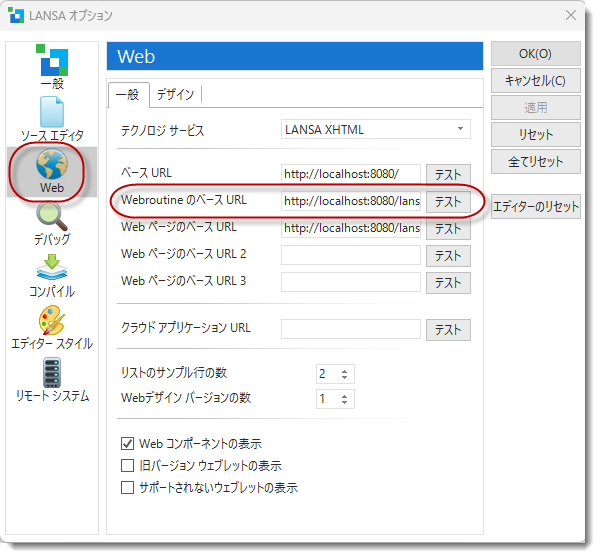
Task: Click the OK(O) button
Action: click(x=536, y=54)
